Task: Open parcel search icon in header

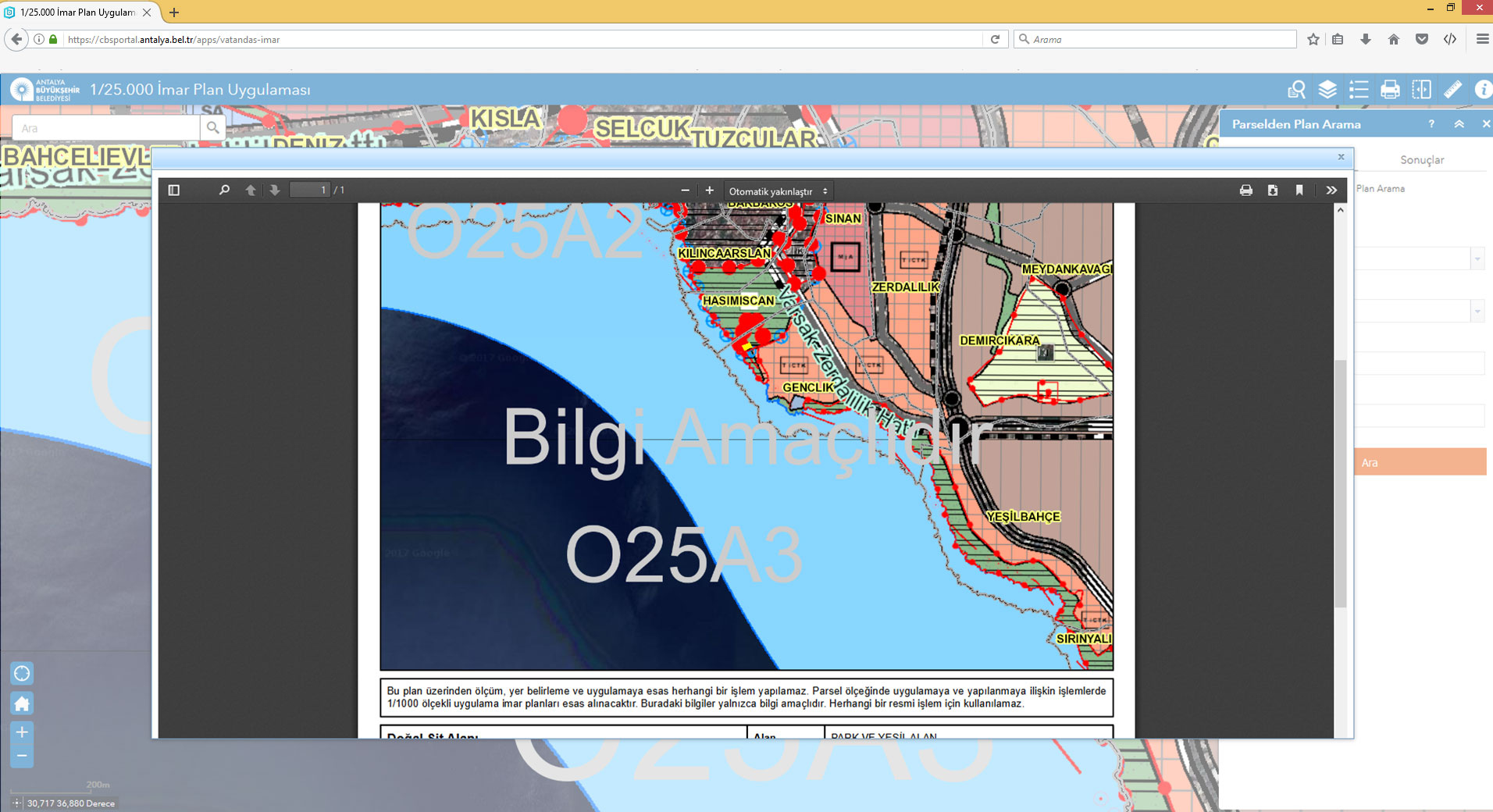Action: (x=1296, y=90)
